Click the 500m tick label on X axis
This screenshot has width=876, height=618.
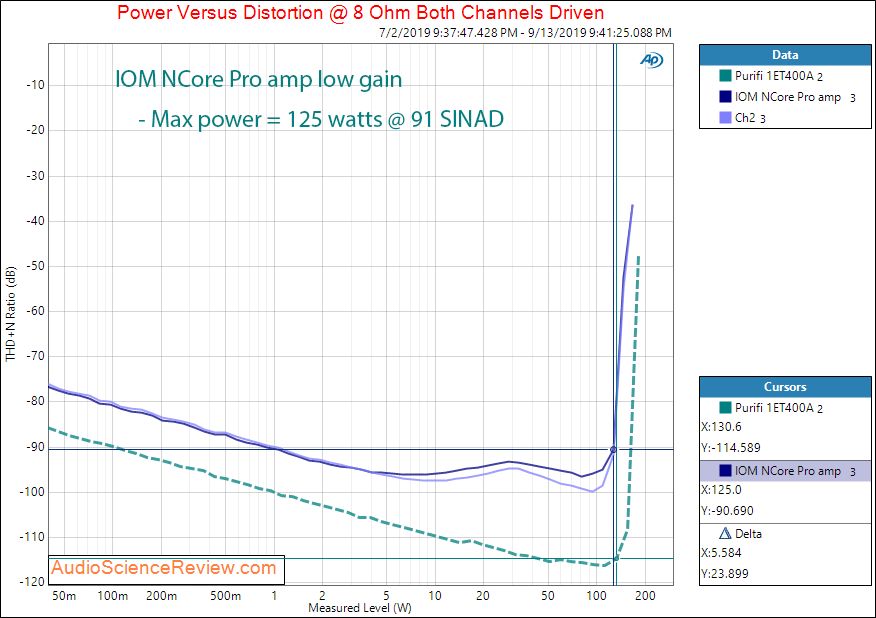[x=225, y=596]
